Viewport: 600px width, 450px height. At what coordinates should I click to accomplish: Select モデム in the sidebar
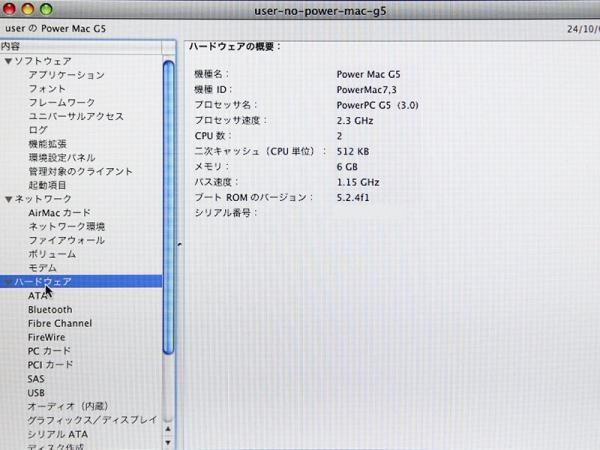click(x=42, y=268)
